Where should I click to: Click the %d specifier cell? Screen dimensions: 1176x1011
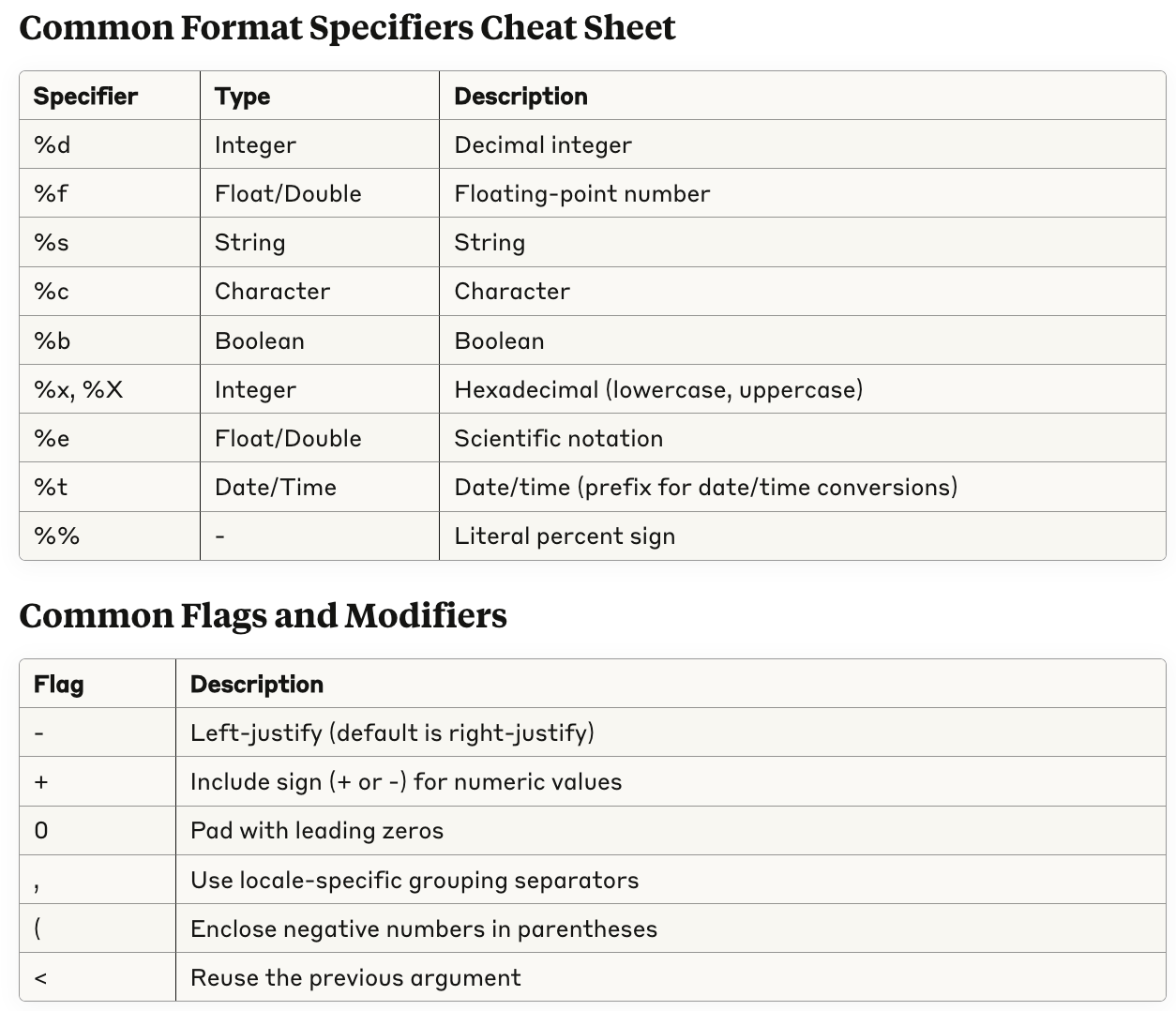click(110, 144)
